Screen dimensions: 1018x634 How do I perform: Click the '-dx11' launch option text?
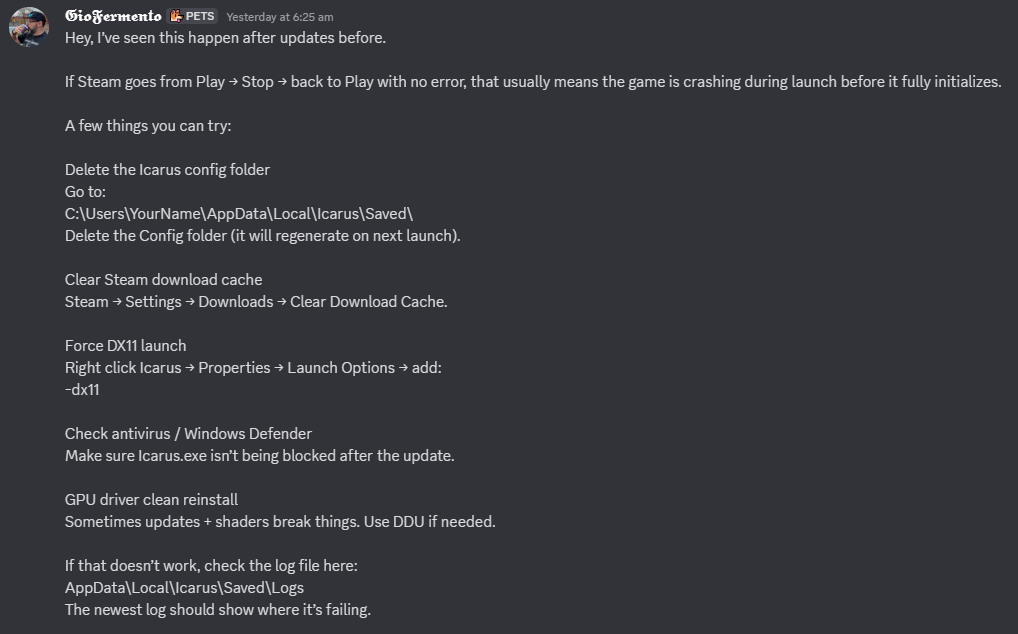pos(82,389)
